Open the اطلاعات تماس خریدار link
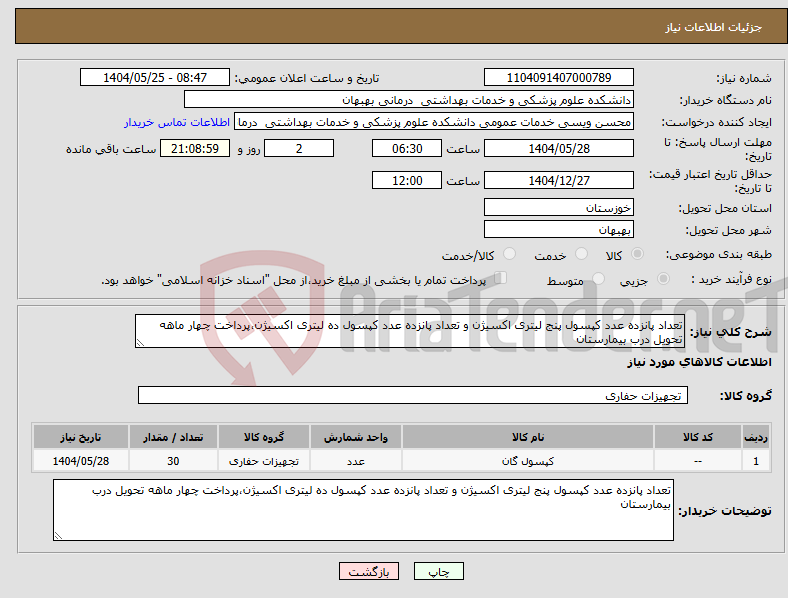Image resolution: width=788 pixels, height=598 pixels. (177, 122)
